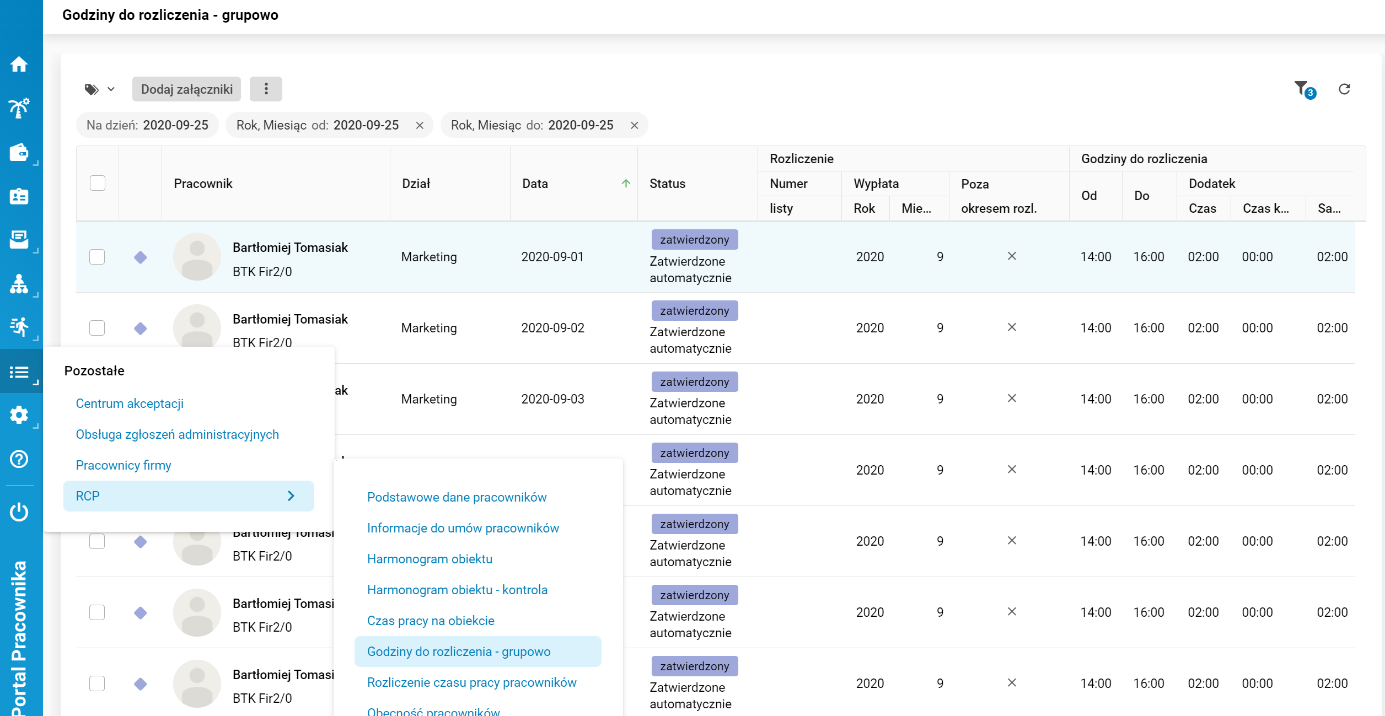Screen dimensions: 1385x716
Task: Open the filter funnel icon
Action: pos(1301,89)
